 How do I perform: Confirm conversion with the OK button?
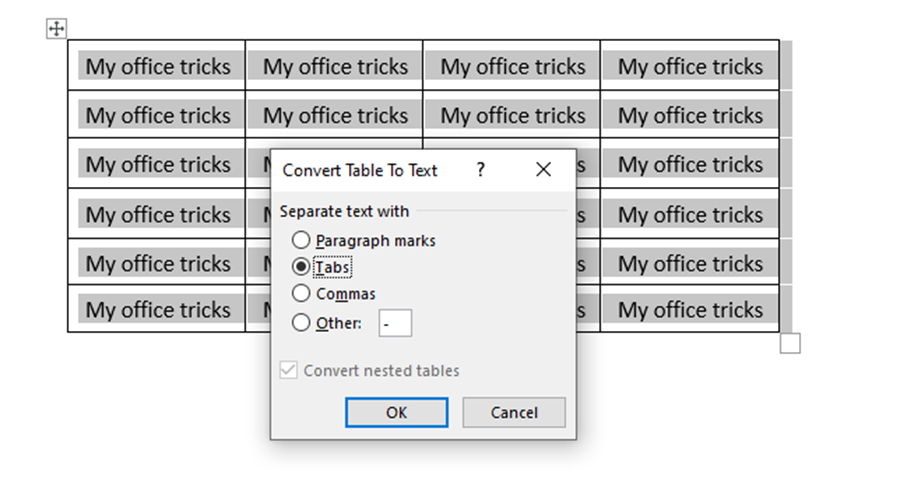[397, 412]
